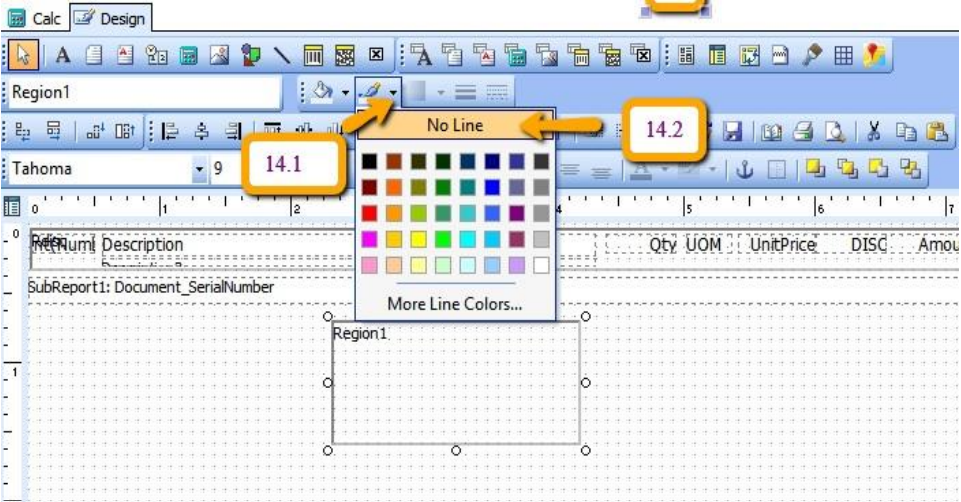Open the Tahoma font name dropdown

pyautogui.click(x=213, y=168)
